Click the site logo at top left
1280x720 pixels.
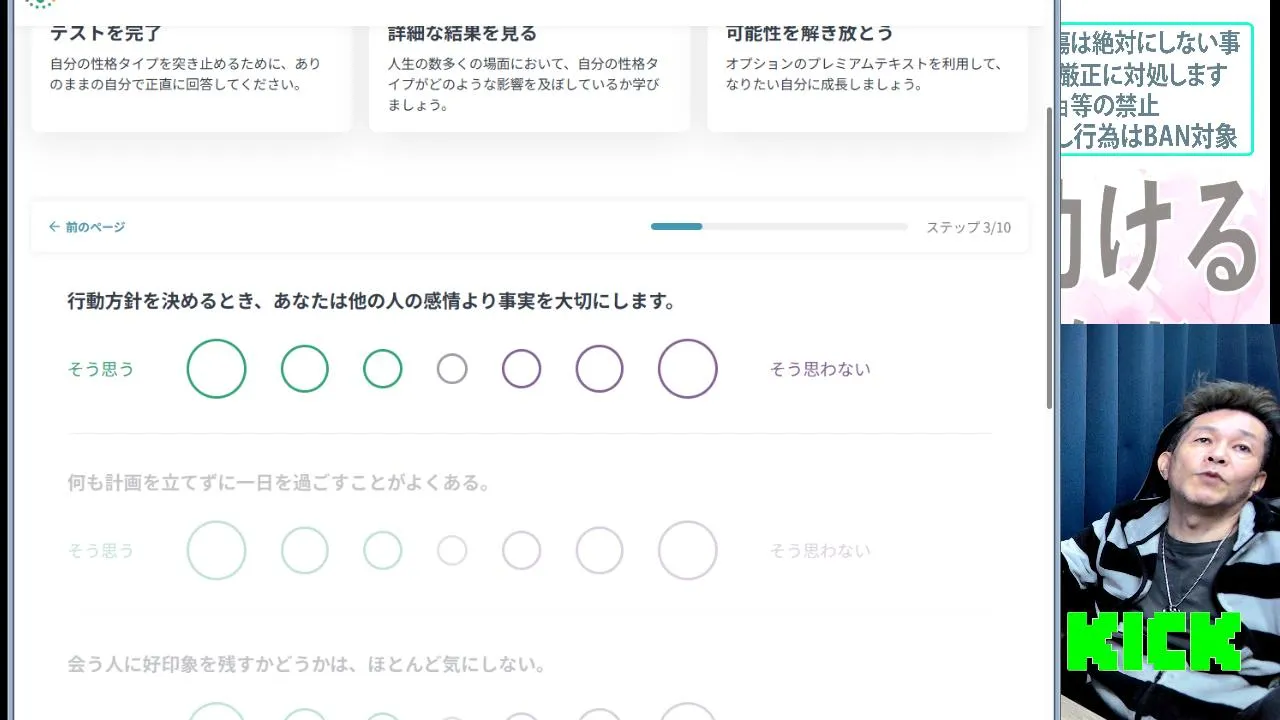tap(39, 4)
